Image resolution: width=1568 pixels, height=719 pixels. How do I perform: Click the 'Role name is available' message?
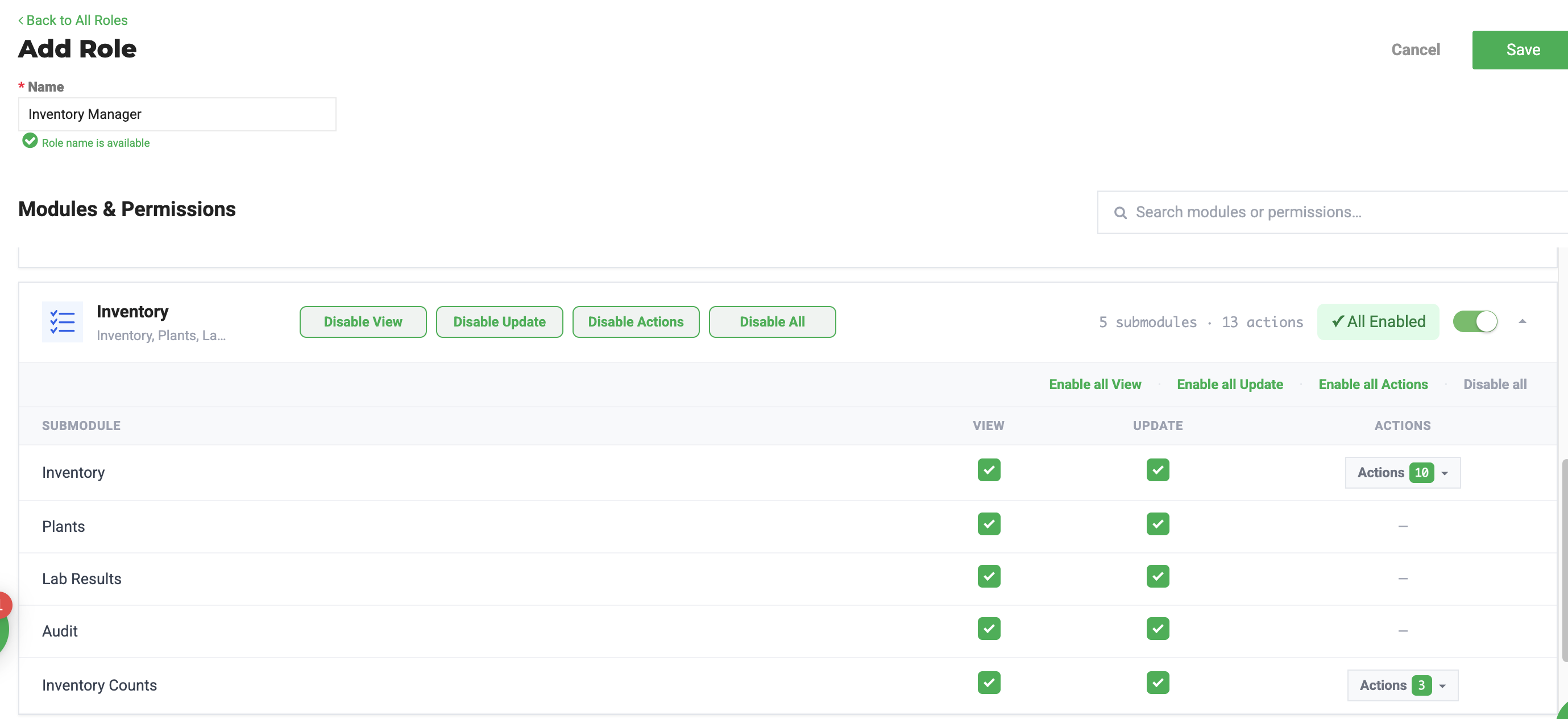[x=96, y=142]
